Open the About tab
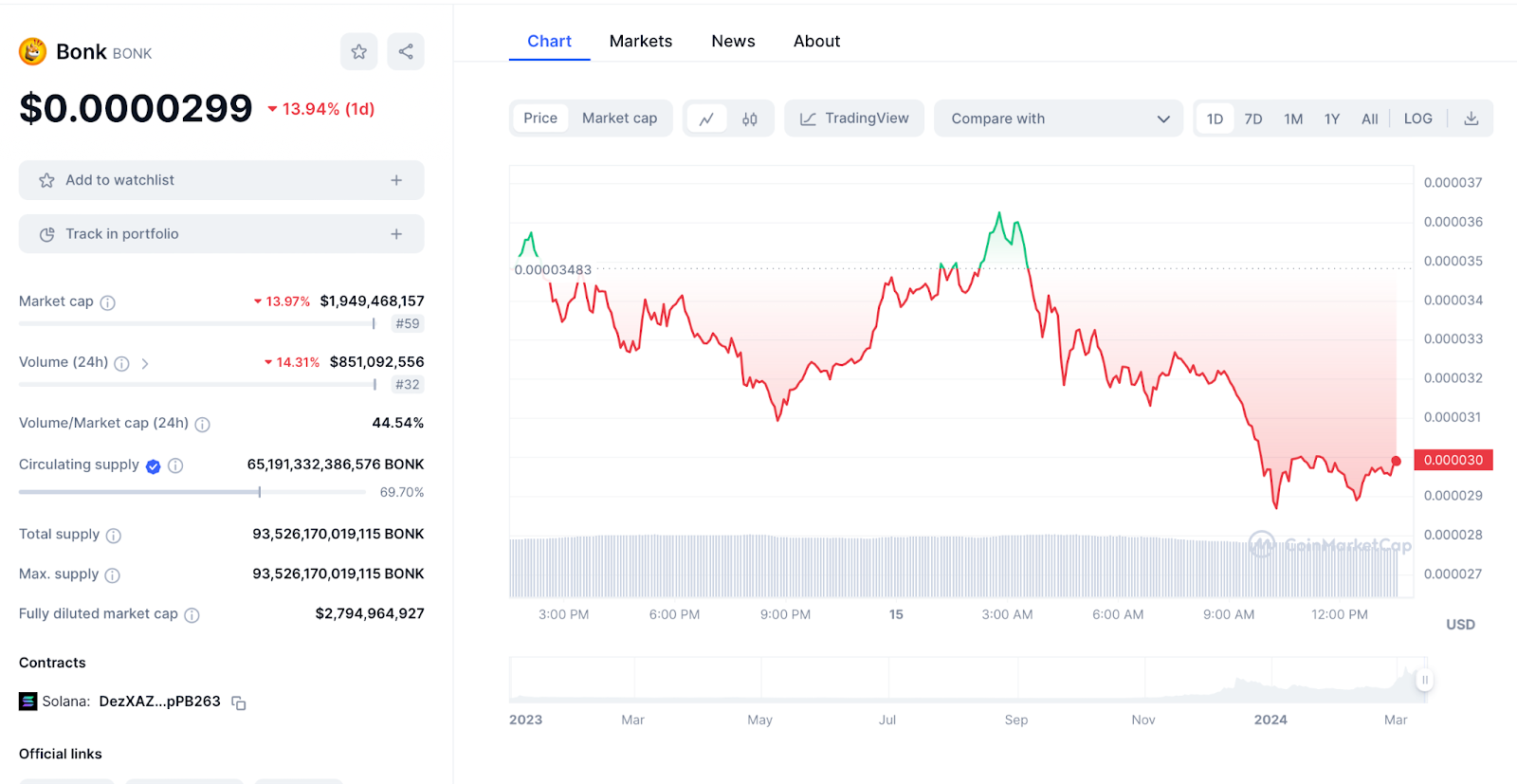 [816, 41]
